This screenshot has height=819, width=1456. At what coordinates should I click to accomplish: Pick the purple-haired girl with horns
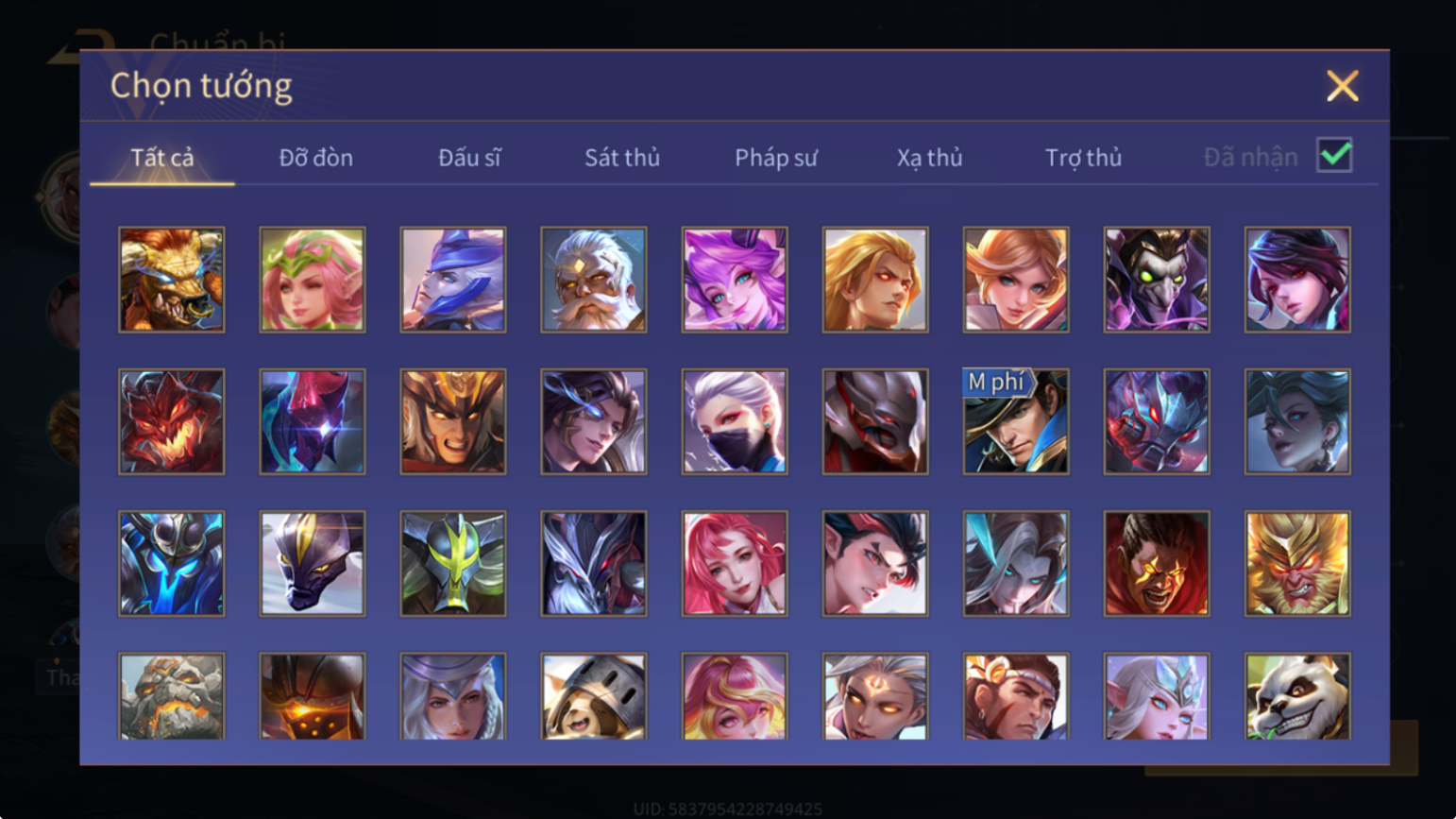[x=735, y=280]
